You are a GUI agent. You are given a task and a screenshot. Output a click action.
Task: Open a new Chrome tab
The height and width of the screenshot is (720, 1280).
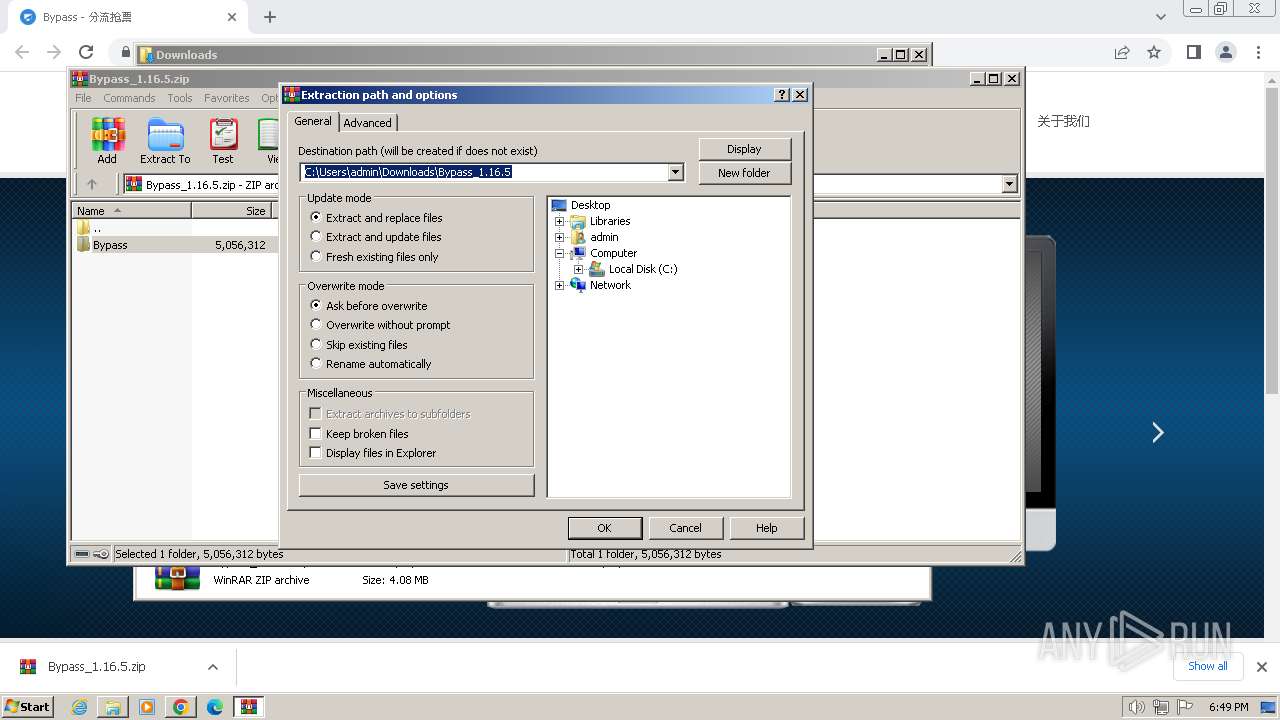click(270, 17)
